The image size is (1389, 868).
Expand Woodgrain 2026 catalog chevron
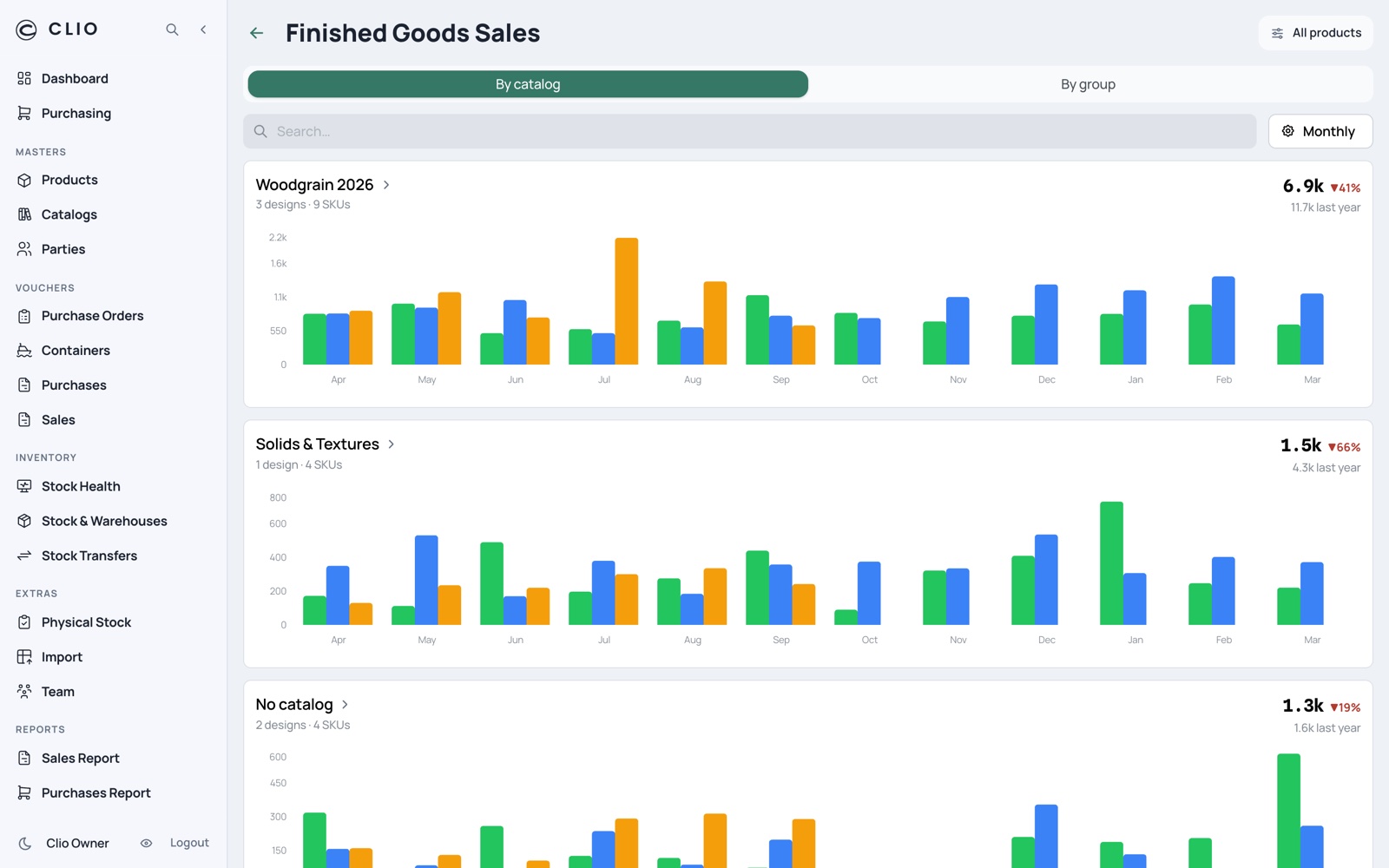point(386,185)
